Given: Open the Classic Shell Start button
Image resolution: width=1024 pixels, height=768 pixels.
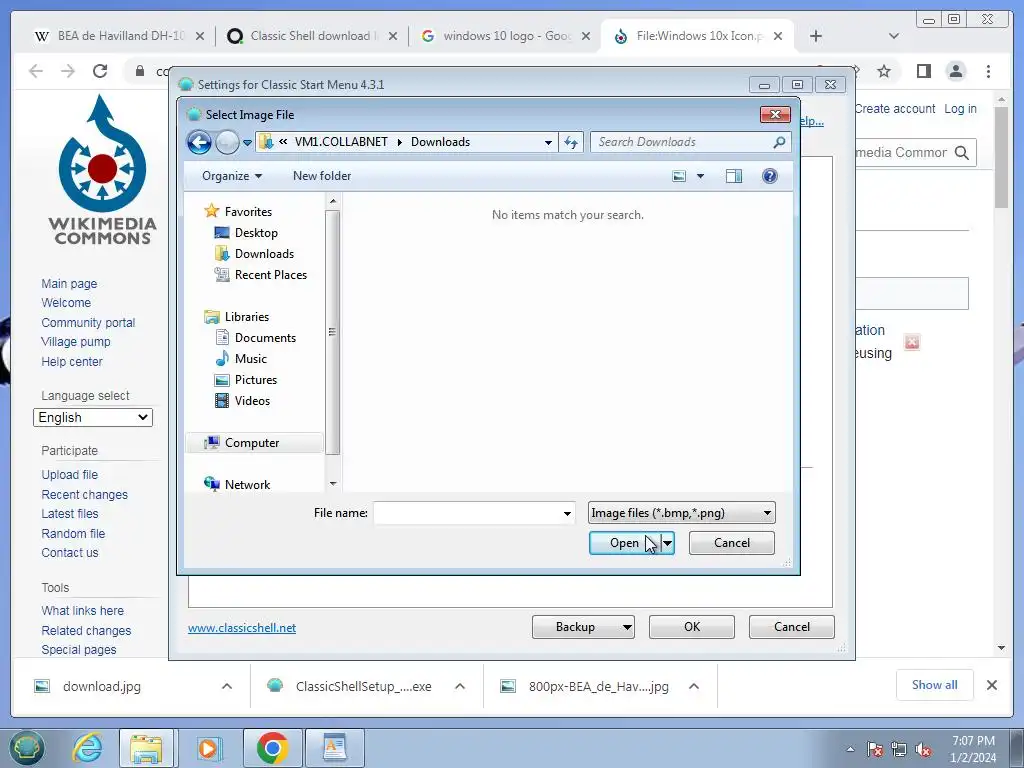Looking at the screenshot, I should (26, 748).
